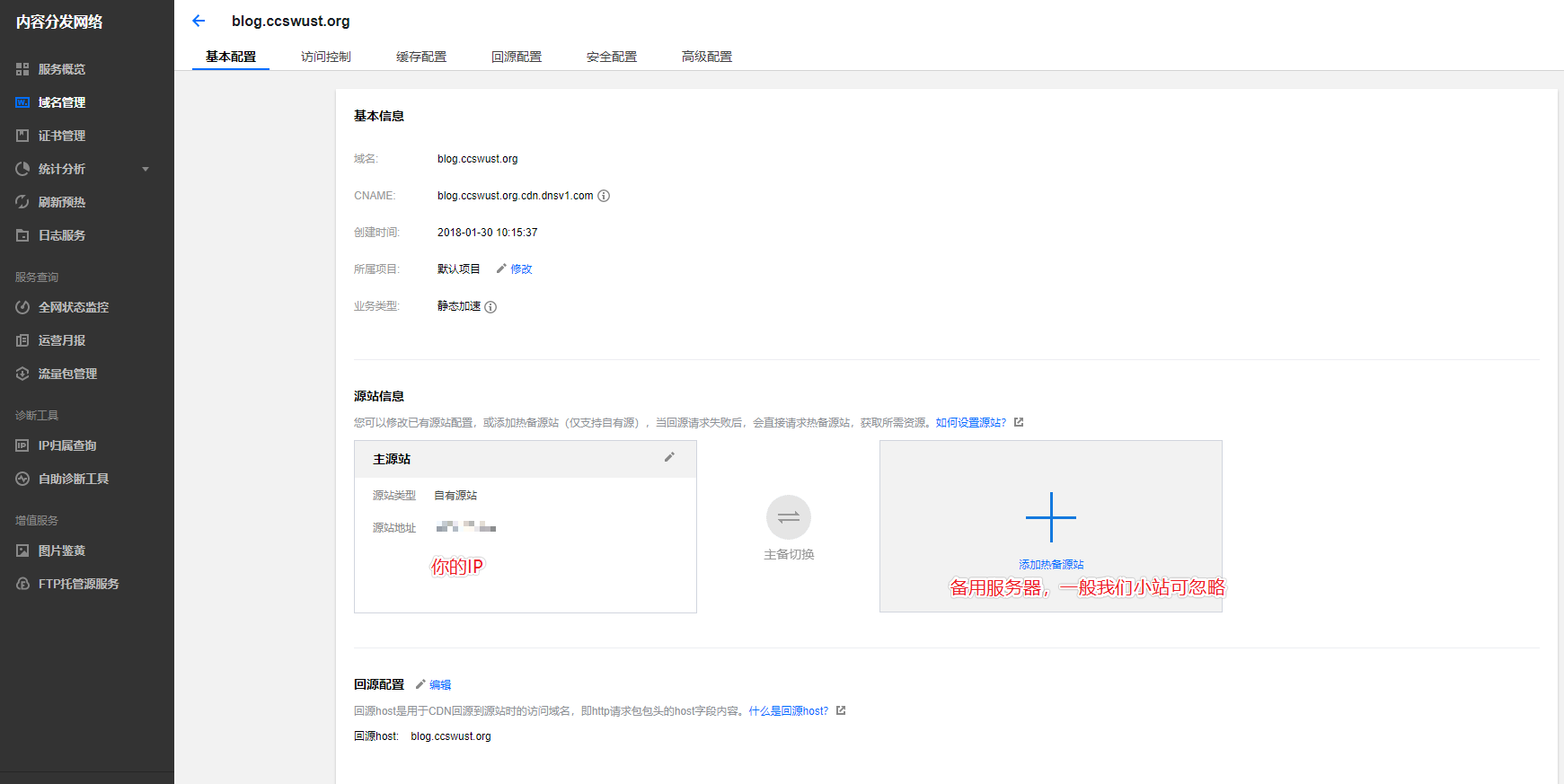Click pencil icon beside 回源配置
This screenshot has height=784, width=1564.
click(420, 684)
